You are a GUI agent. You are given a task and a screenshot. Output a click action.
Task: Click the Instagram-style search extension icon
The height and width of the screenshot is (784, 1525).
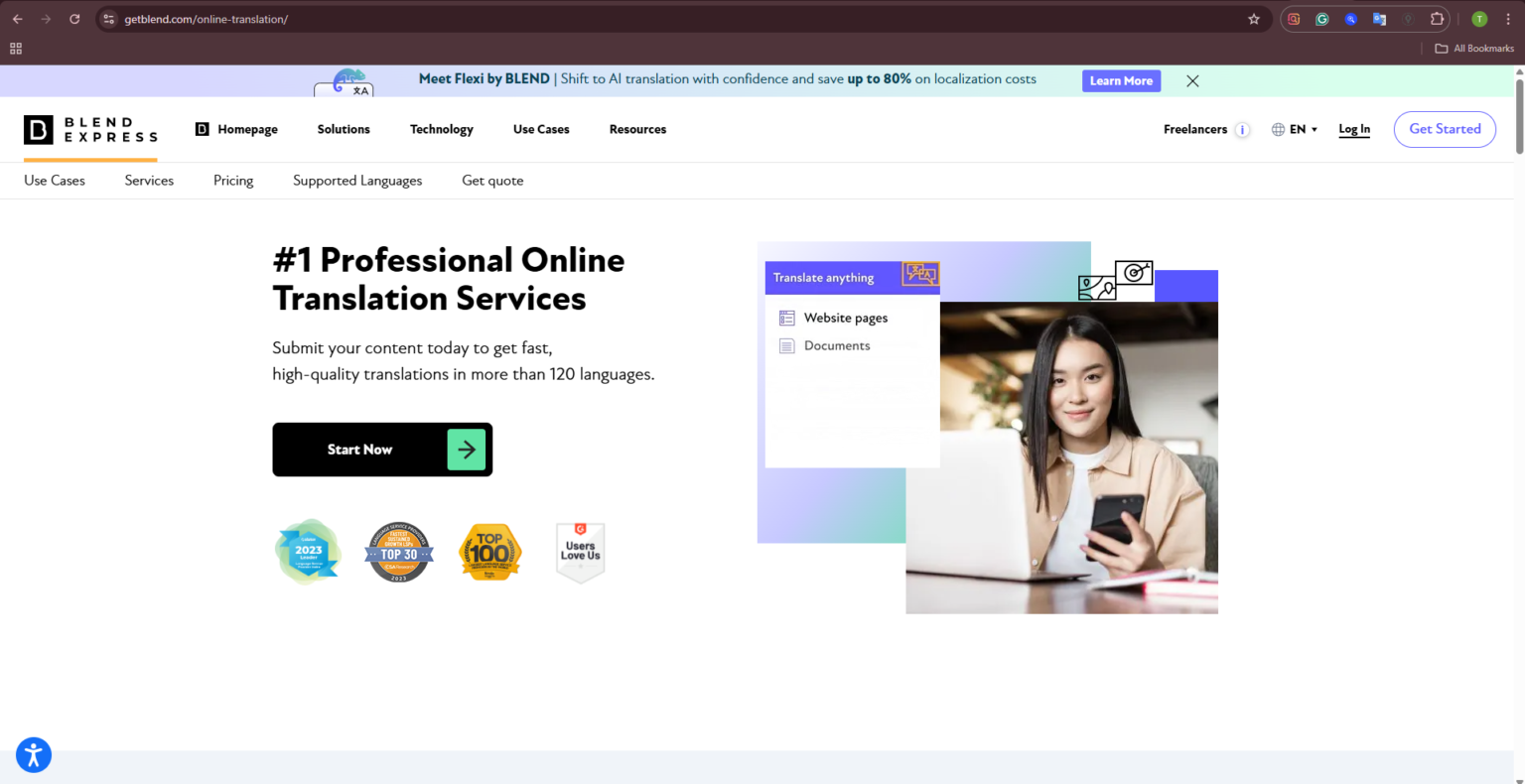click(1293, 18)
